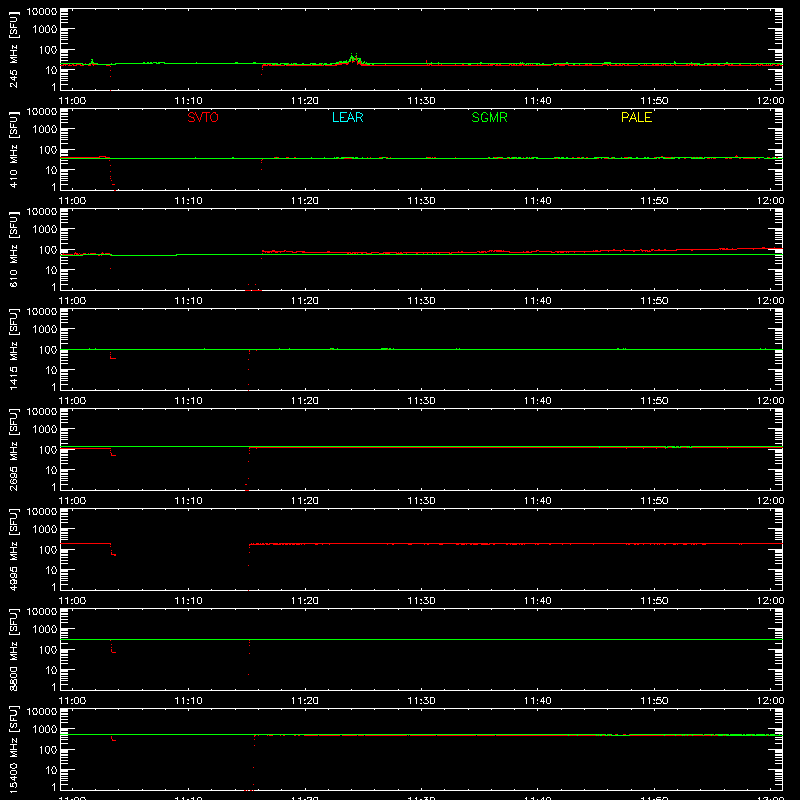Image resolution: width=800 pixels, height=800 pixels.
Task: Click 12:00 tick under 8800 MHz plot
Action: pyautogui.click(x=770, y=701)
